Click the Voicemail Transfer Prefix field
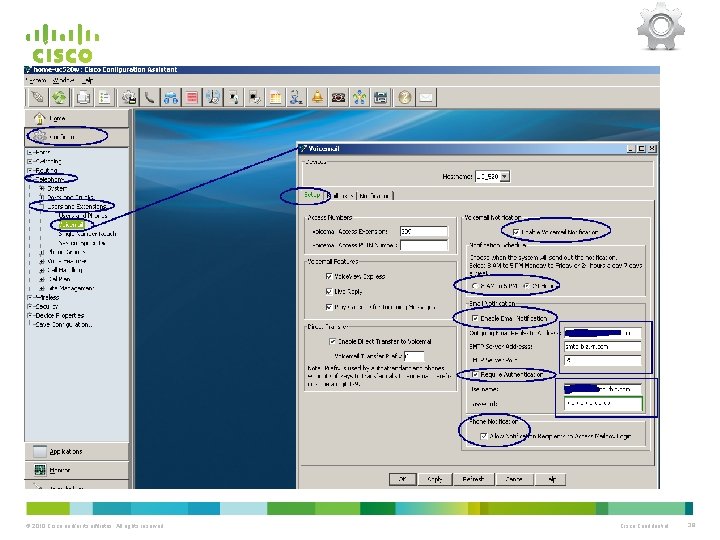 tap(414, 356)
